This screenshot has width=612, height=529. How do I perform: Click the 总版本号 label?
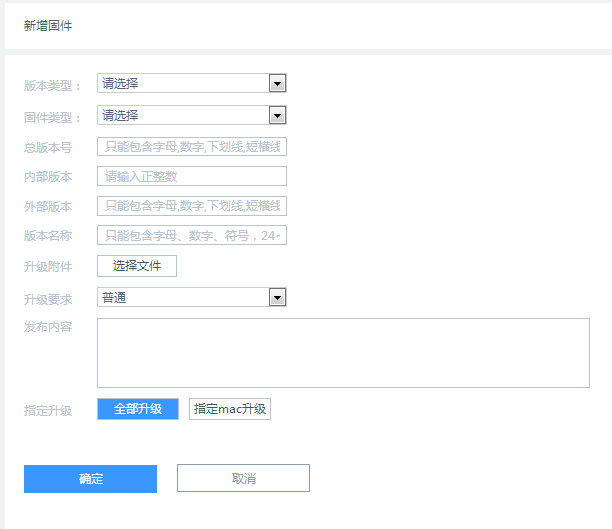click(x=48, y=148)
